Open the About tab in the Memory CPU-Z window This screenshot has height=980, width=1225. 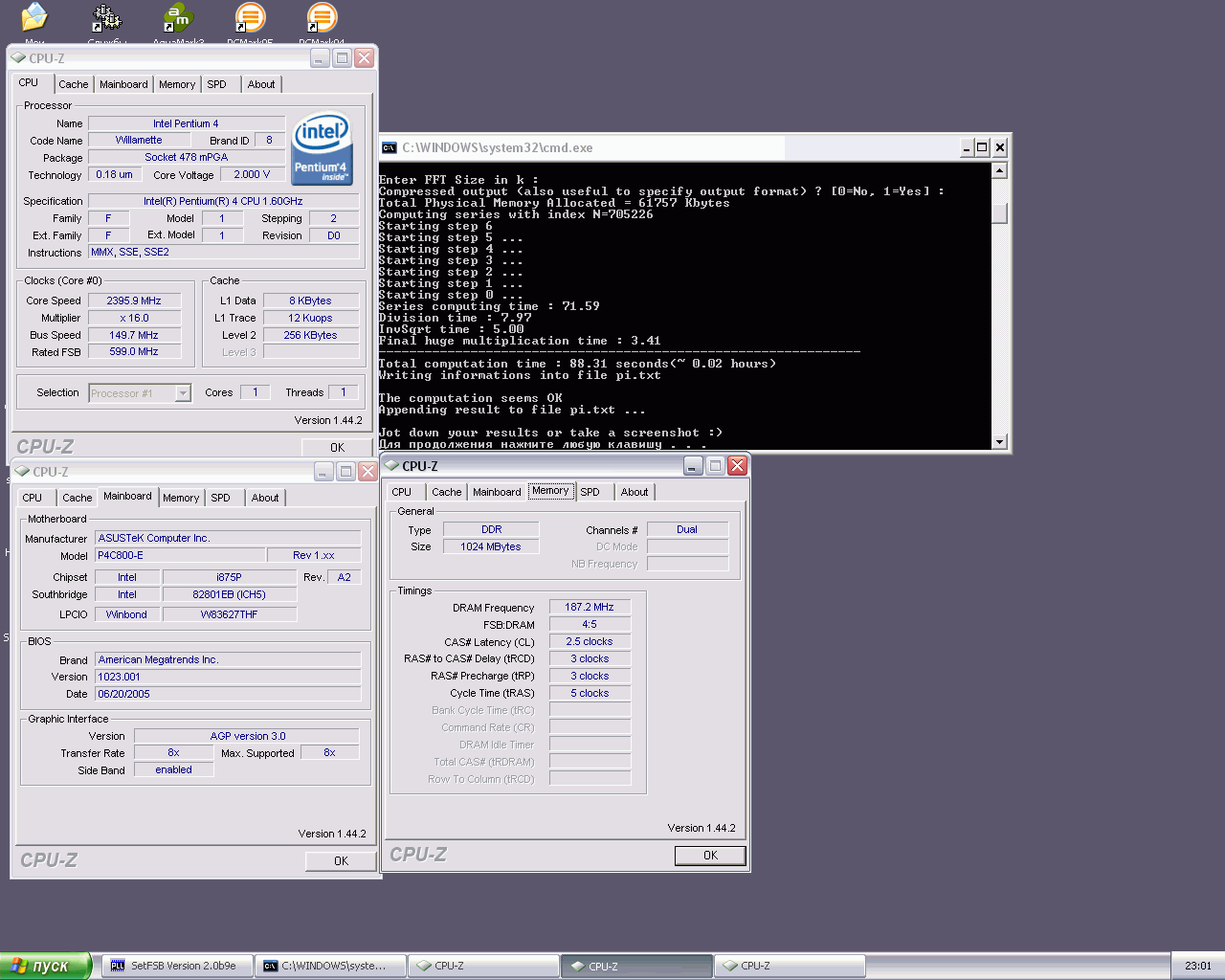(635, 492)
